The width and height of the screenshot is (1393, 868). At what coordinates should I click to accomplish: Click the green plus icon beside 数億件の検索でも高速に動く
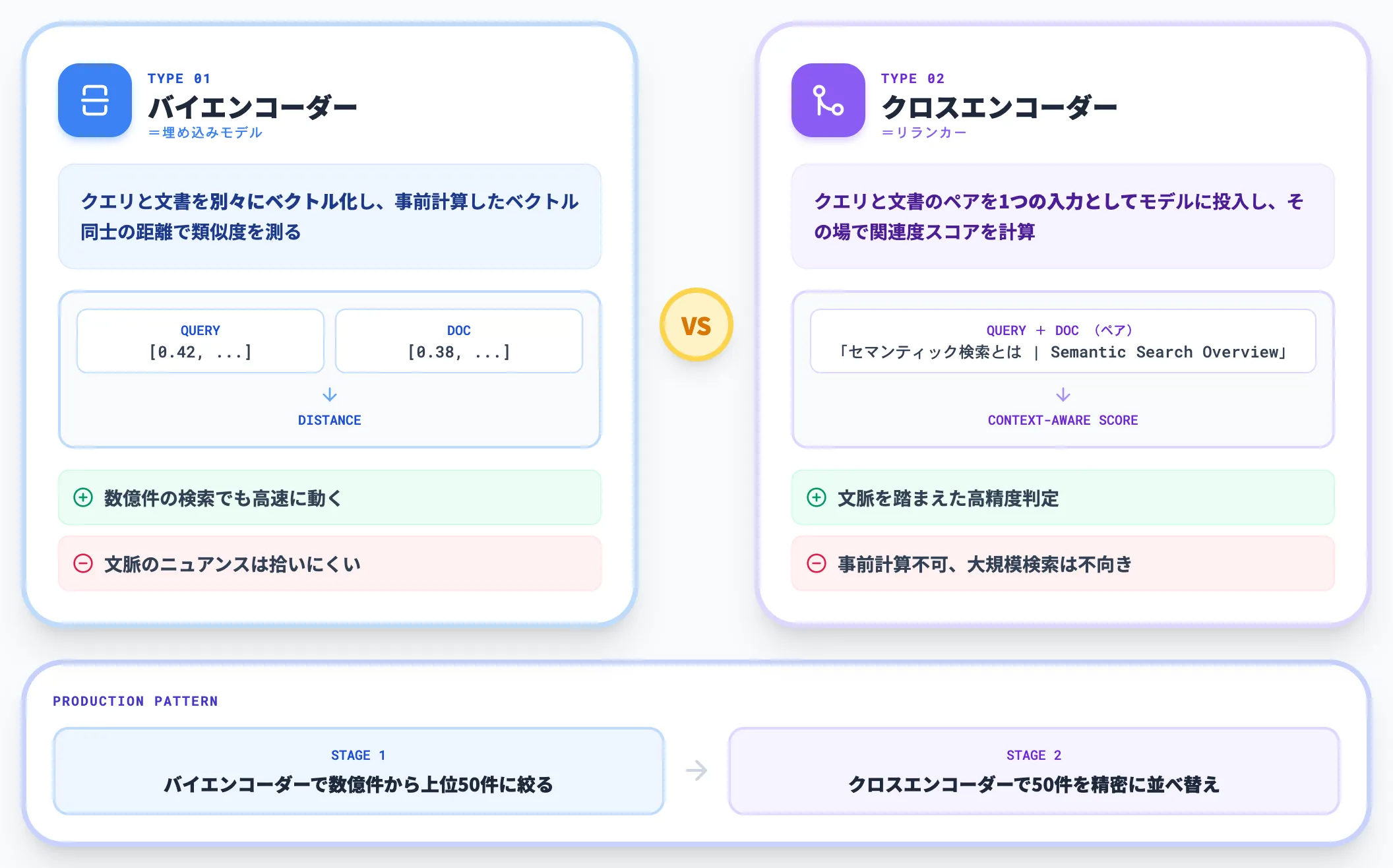pyautogui.click(x=83, y=497)
